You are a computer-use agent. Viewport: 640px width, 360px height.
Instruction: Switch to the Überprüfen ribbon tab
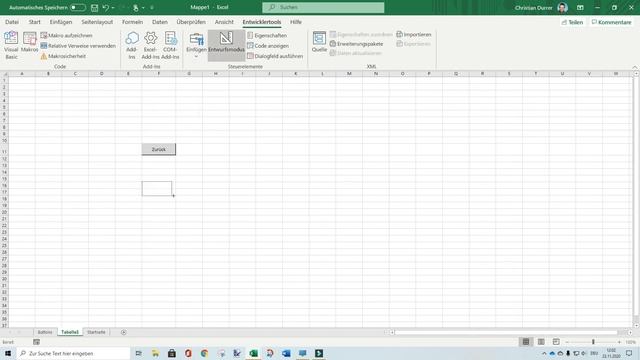(191, 22)
